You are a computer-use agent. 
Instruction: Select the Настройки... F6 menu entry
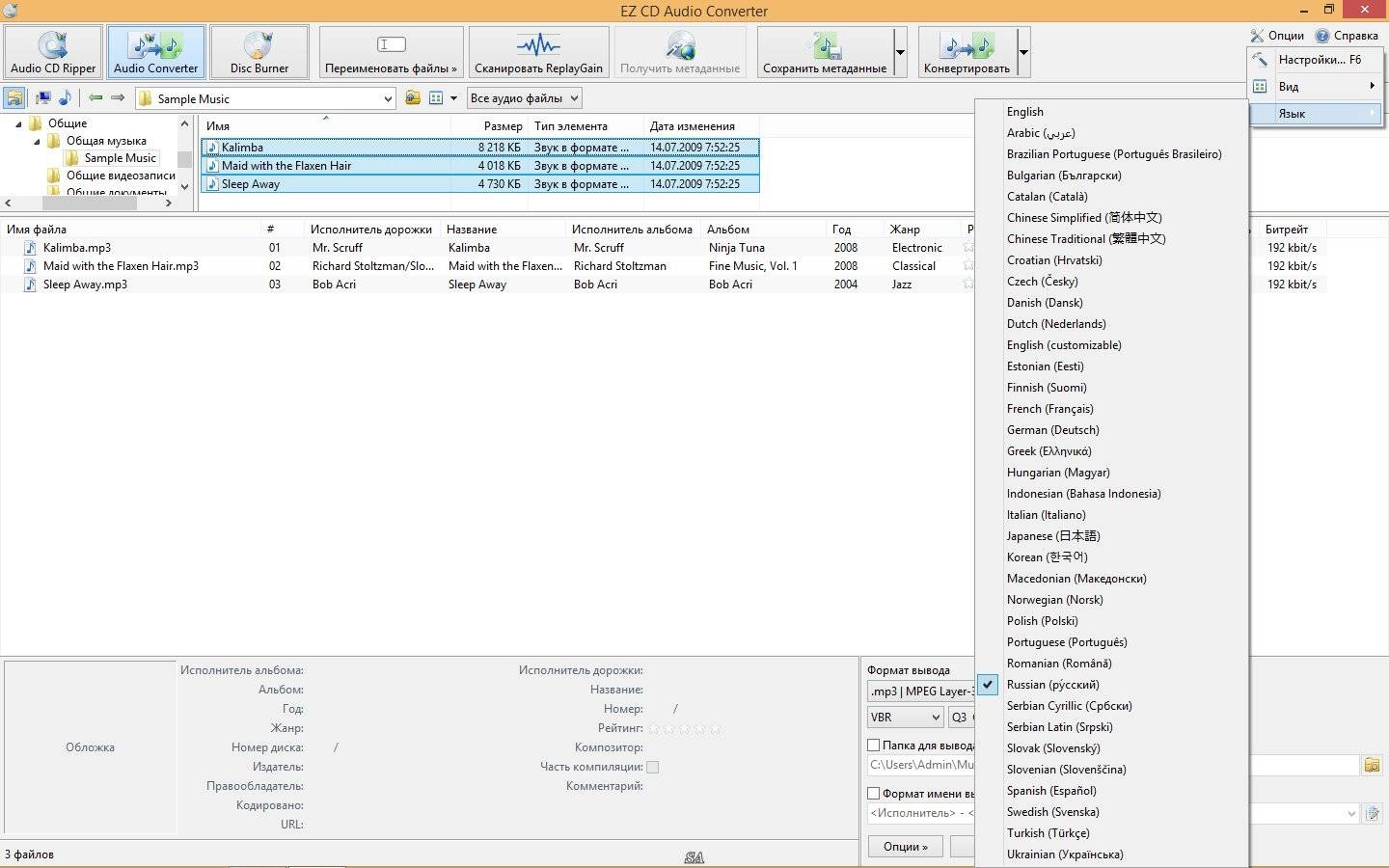1316,60
